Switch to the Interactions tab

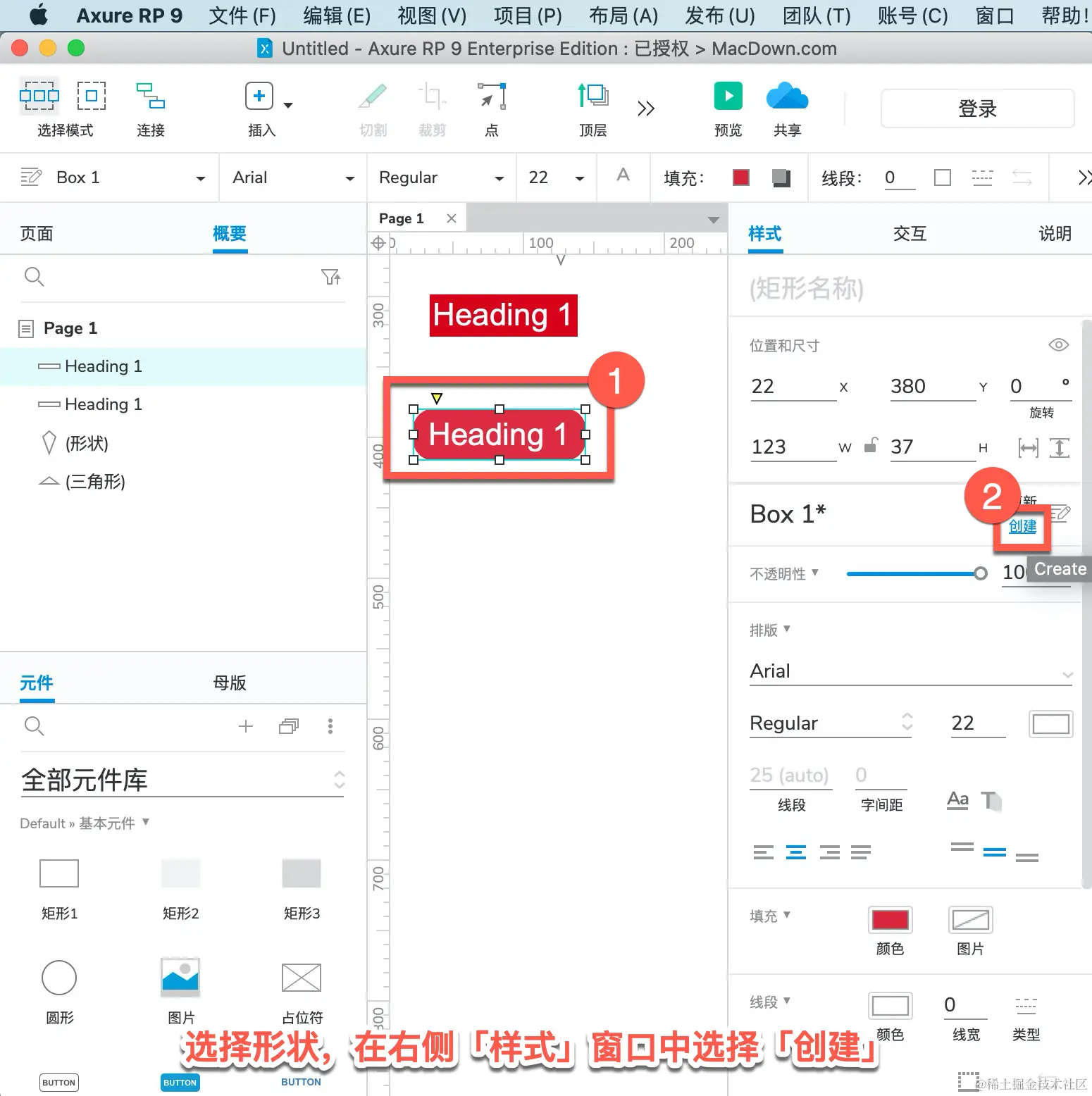(x=910, y=234)
